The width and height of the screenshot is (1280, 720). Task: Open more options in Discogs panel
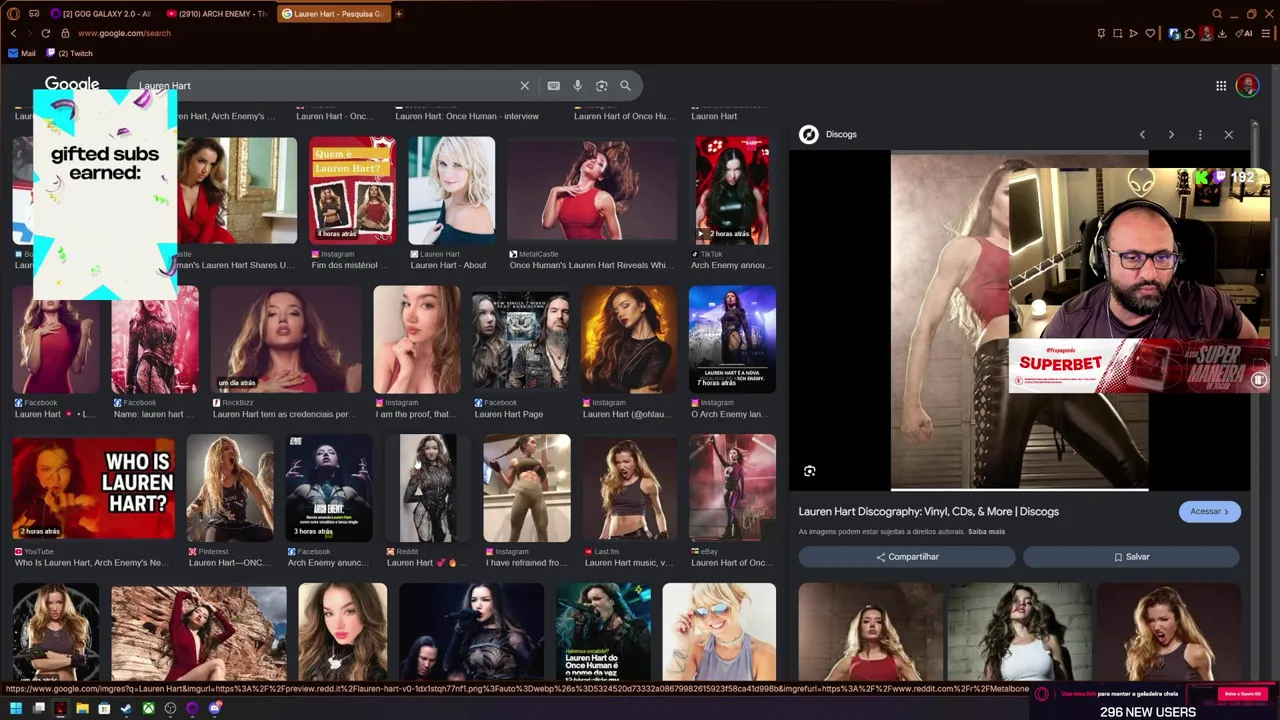1200,134
